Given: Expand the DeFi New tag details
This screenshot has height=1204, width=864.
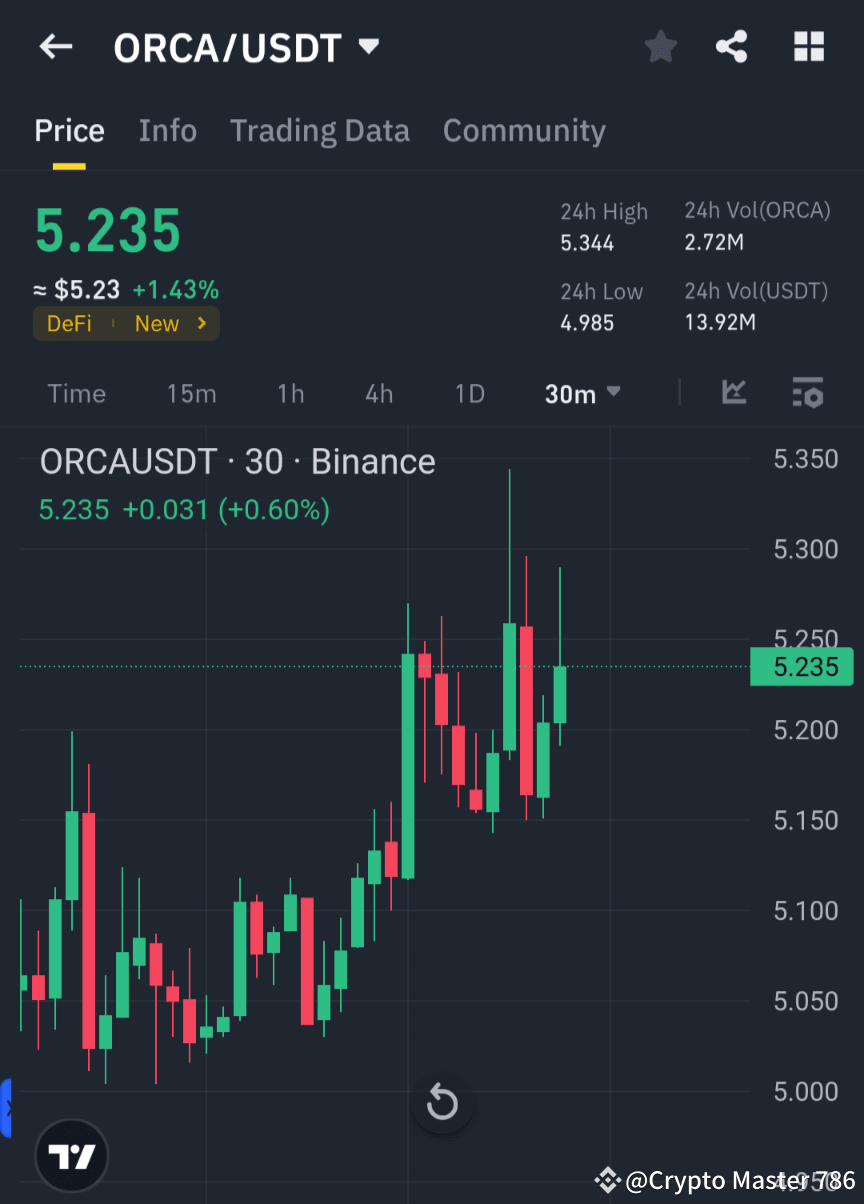Looking at the screenshot, I should click(x=126, y=323).
